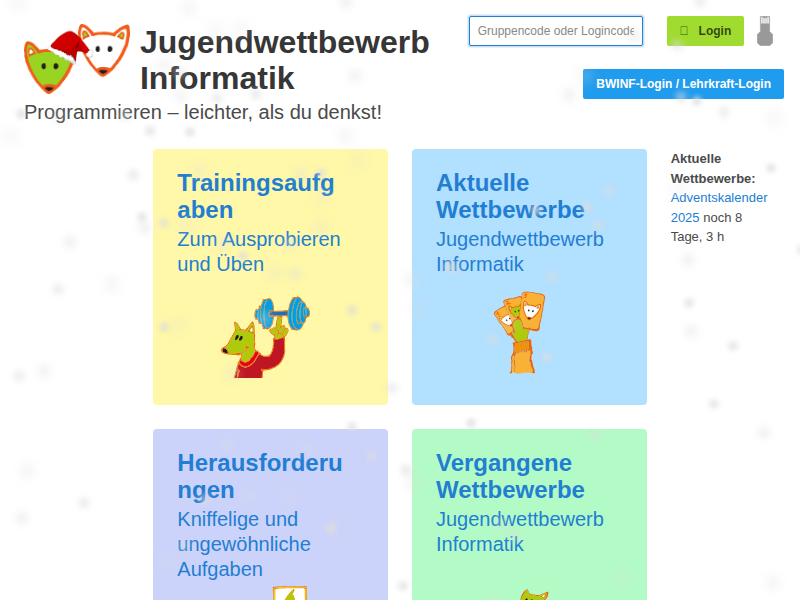Click the "Zum Ausprobieren und Üben" subtitle
This screenshot has width=800, height=600.
point(258,252)
